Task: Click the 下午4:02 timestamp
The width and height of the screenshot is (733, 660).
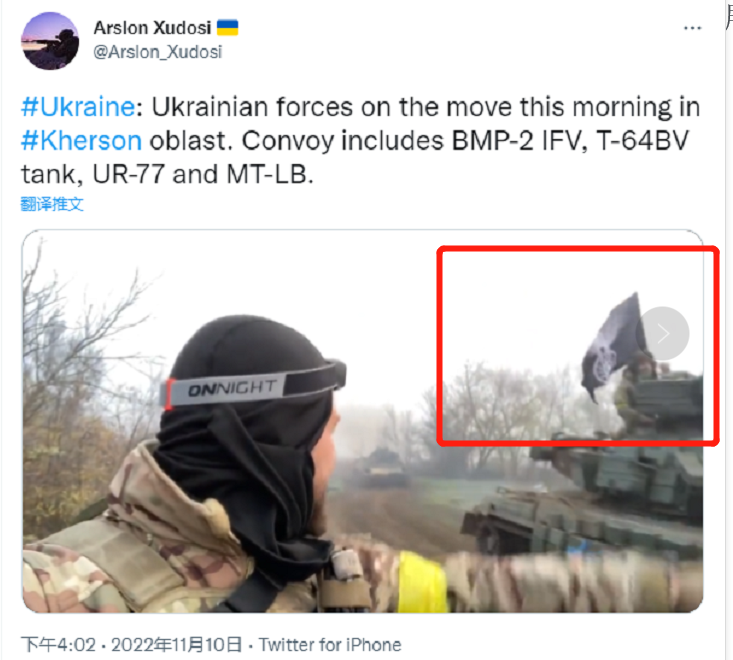Action: 58,645
